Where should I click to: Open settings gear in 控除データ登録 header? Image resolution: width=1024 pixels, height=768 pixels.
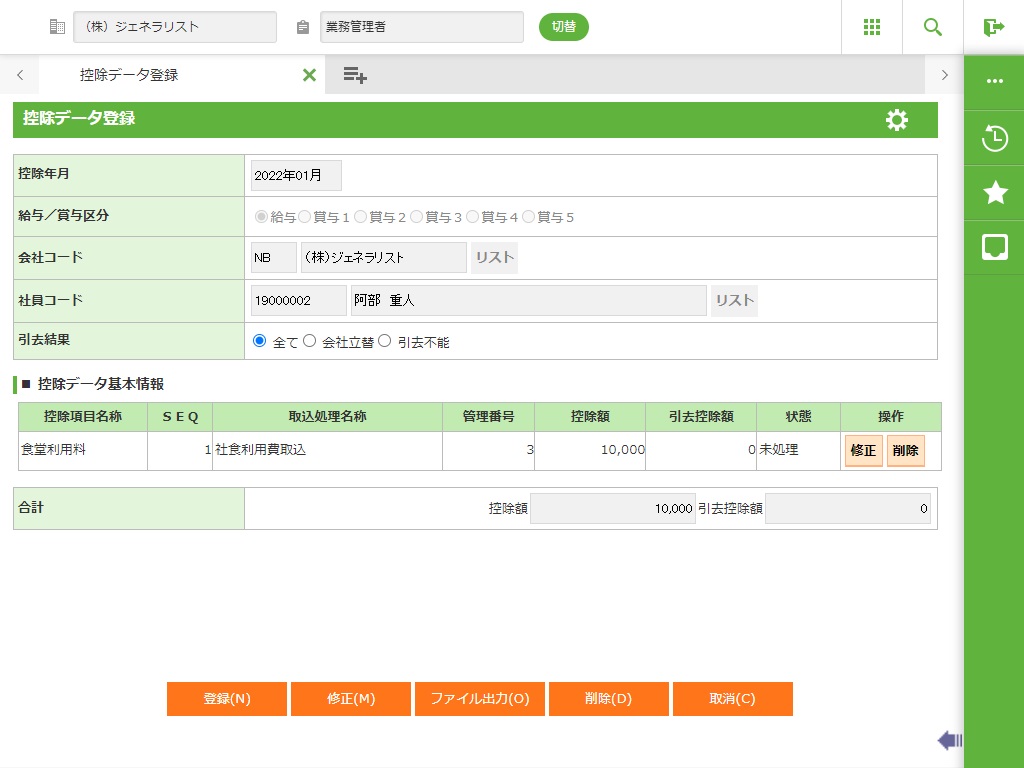tap(897, 120)
